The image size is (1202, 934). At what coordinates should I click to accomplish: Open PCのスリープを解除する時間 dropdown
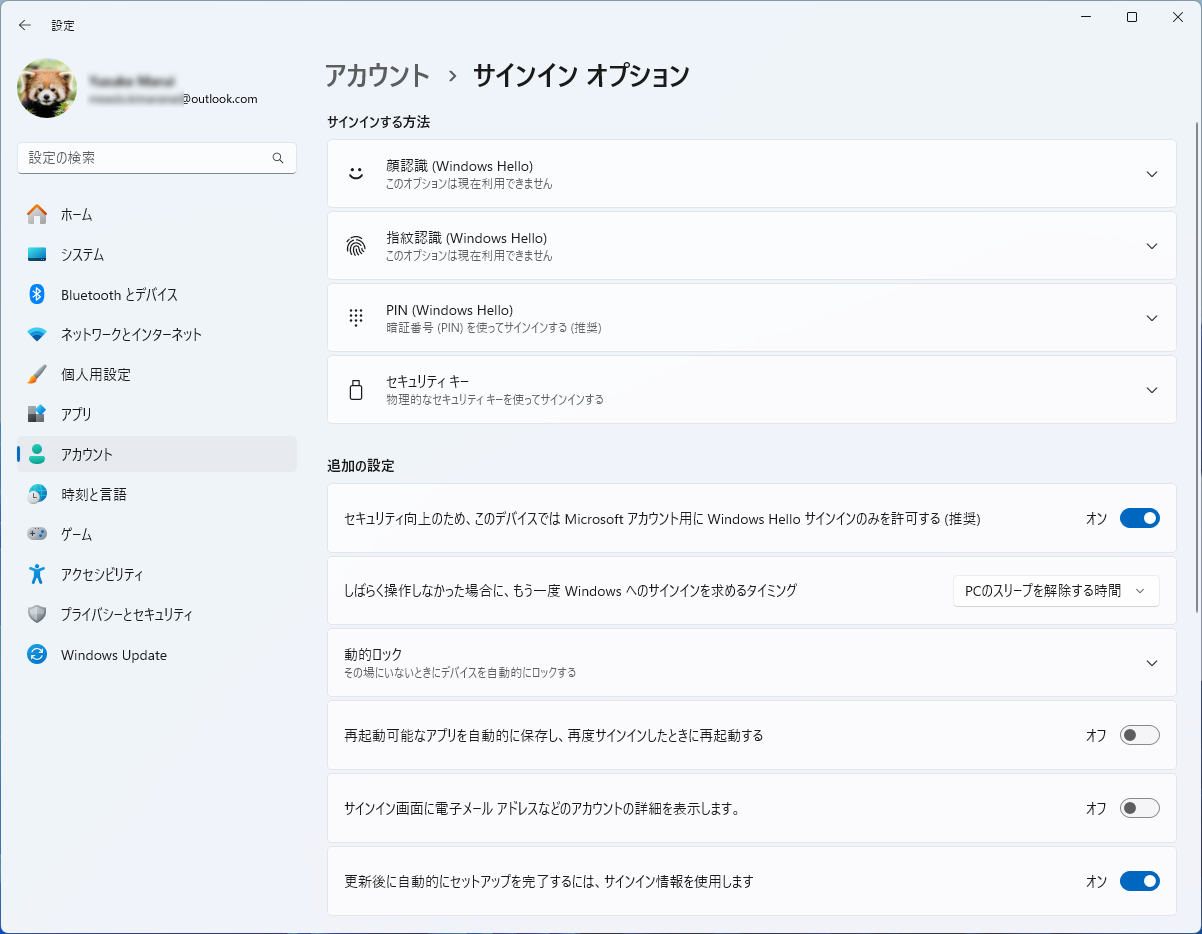[1055, 591]
